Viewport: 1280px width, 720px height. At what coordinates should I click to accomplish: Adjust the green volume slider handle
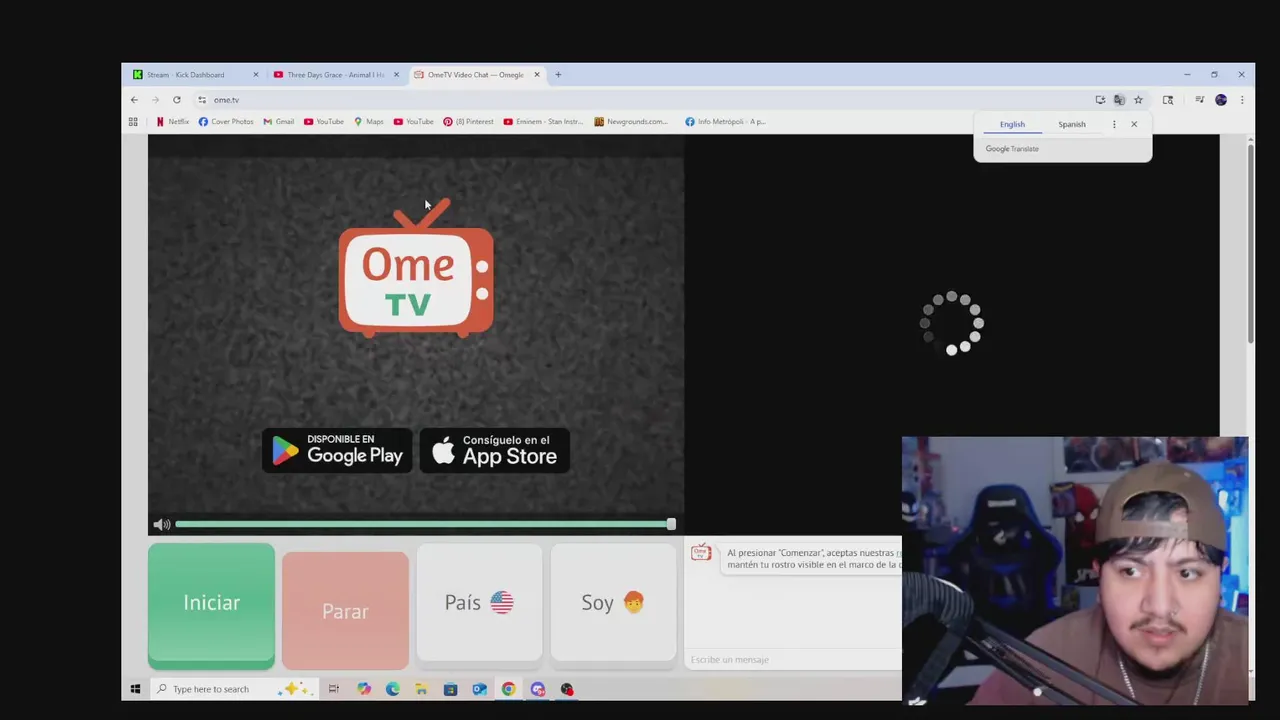pyautogui.click(x=671, y=524)
